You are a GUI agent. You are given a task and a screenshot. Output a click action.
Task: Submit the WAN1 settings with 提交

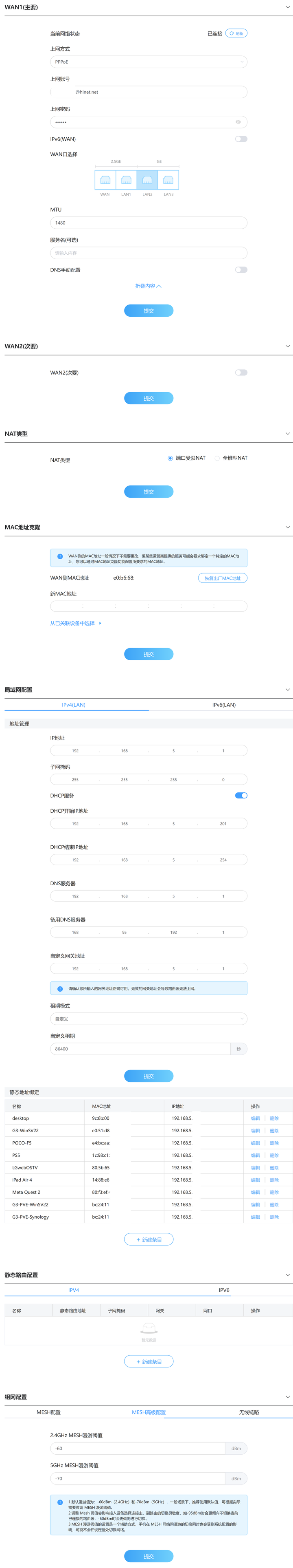coord(148,311)
